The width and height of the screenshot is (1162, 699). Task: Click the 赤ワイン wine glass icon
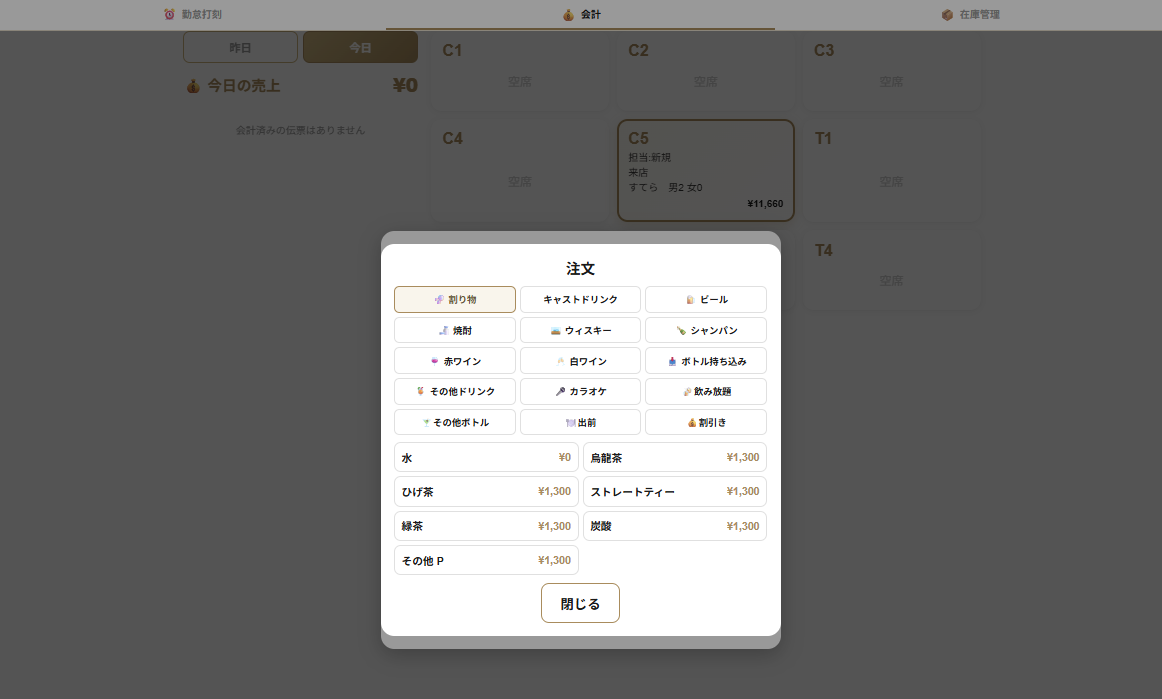pyautogui.click(x=434, y=361)
